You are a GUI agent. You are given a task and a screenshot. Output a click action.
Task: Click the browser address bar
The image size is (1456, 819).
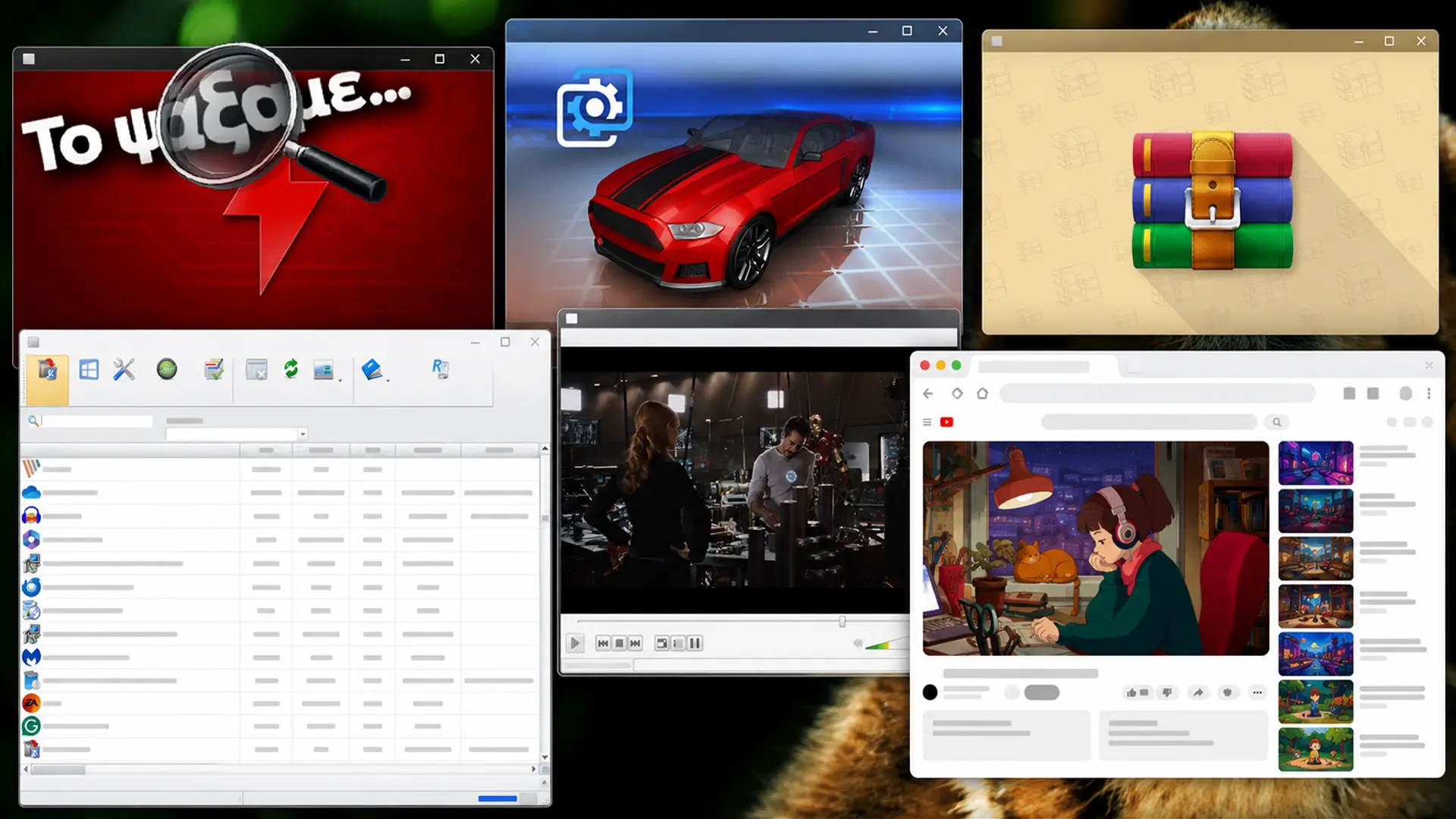(1157, 394)
